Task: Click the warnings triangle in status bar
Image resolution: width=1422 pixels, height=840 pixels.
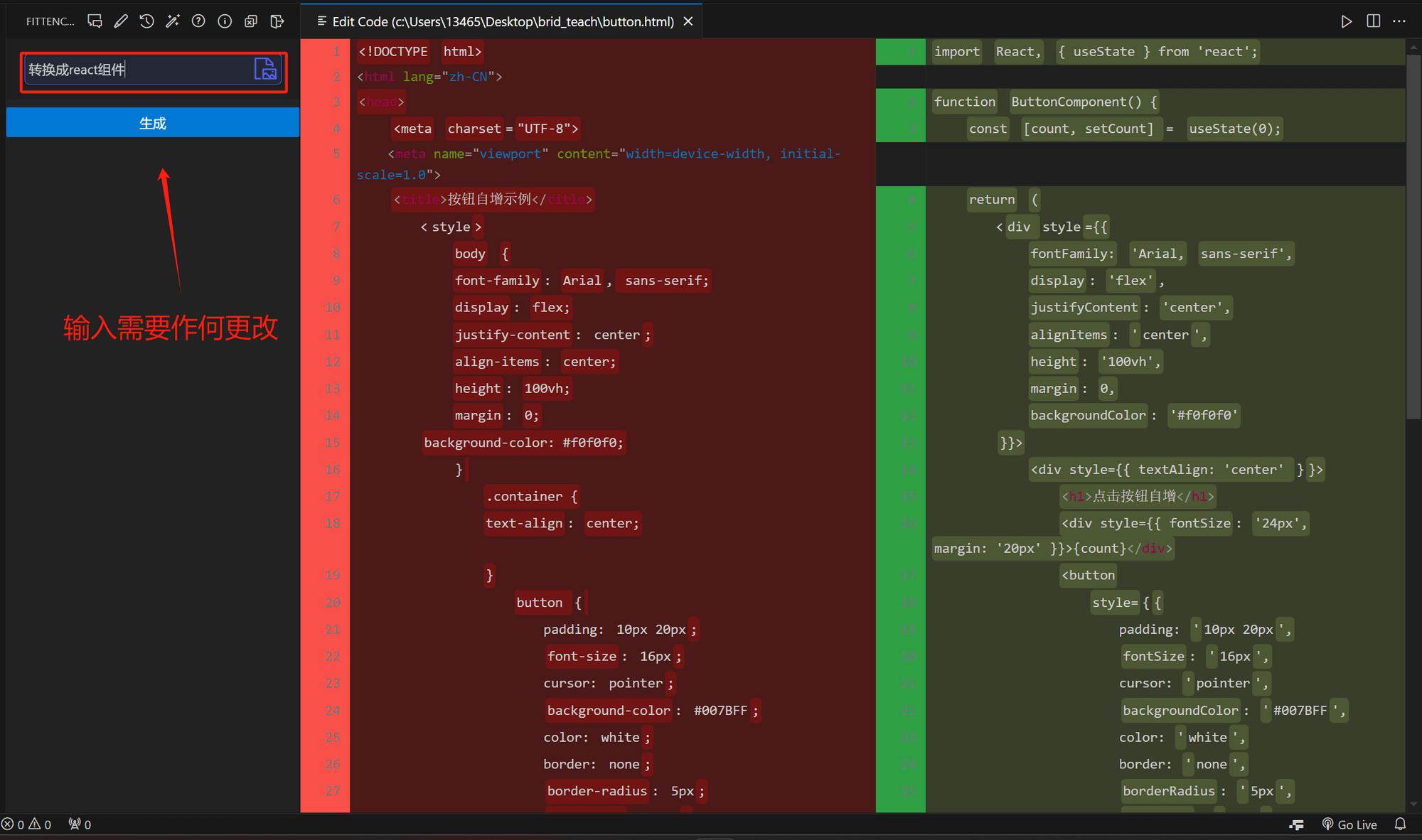Action: click(x=40, y=824)
